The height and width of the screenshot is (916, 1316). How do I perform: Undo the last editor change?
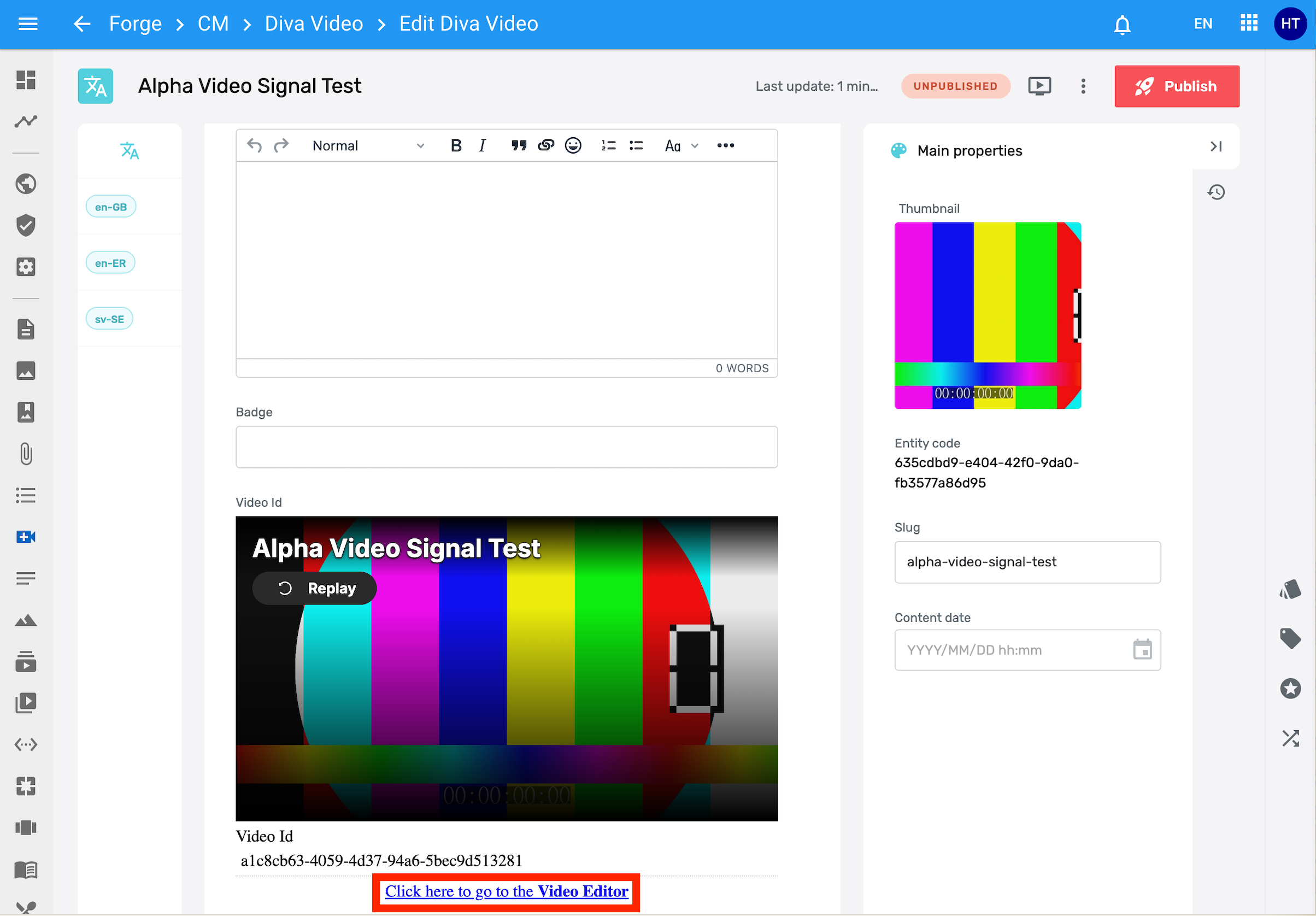point(254,145)
